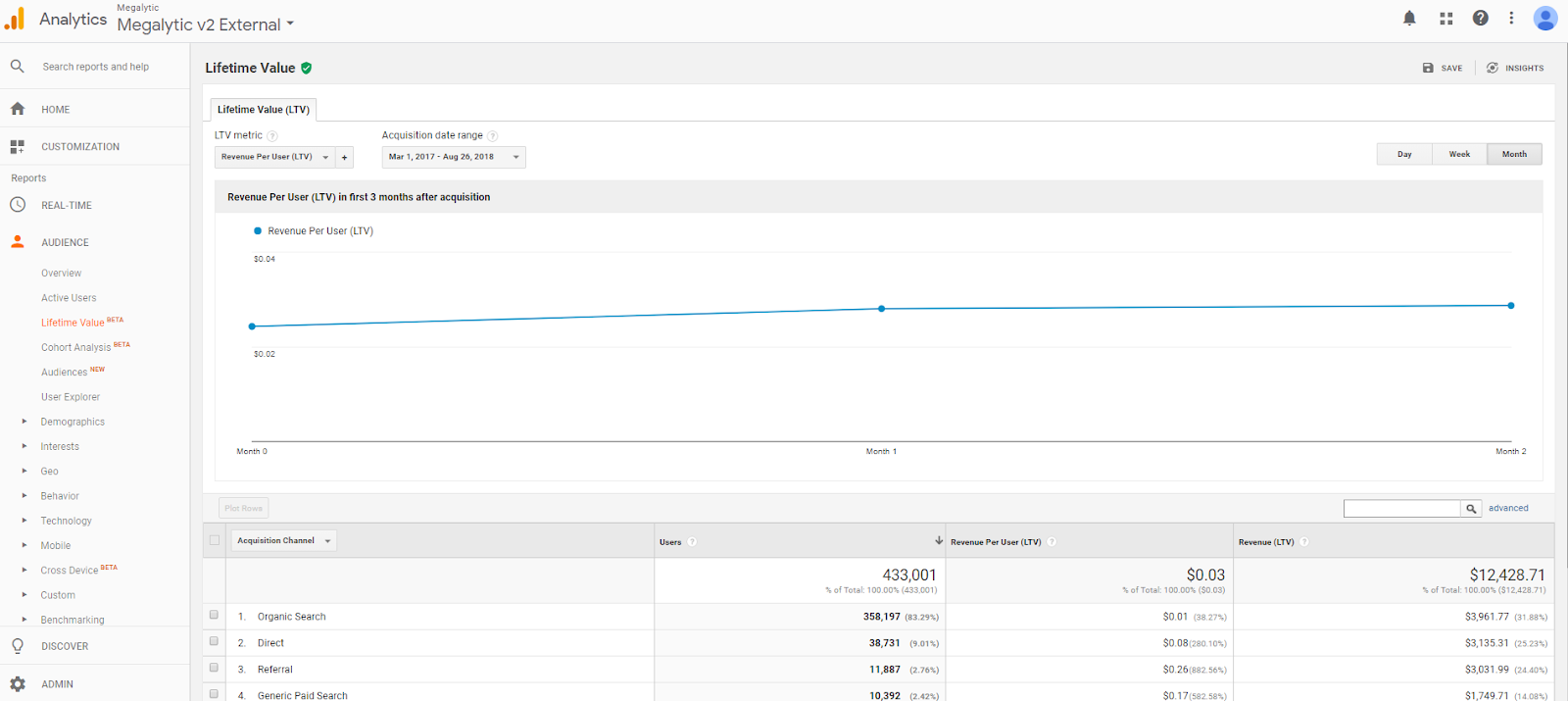Image resolution: width=1568 pixels, height=701 pixels.
Task: Click the Google Analytics logo
Action: [15, 19]
